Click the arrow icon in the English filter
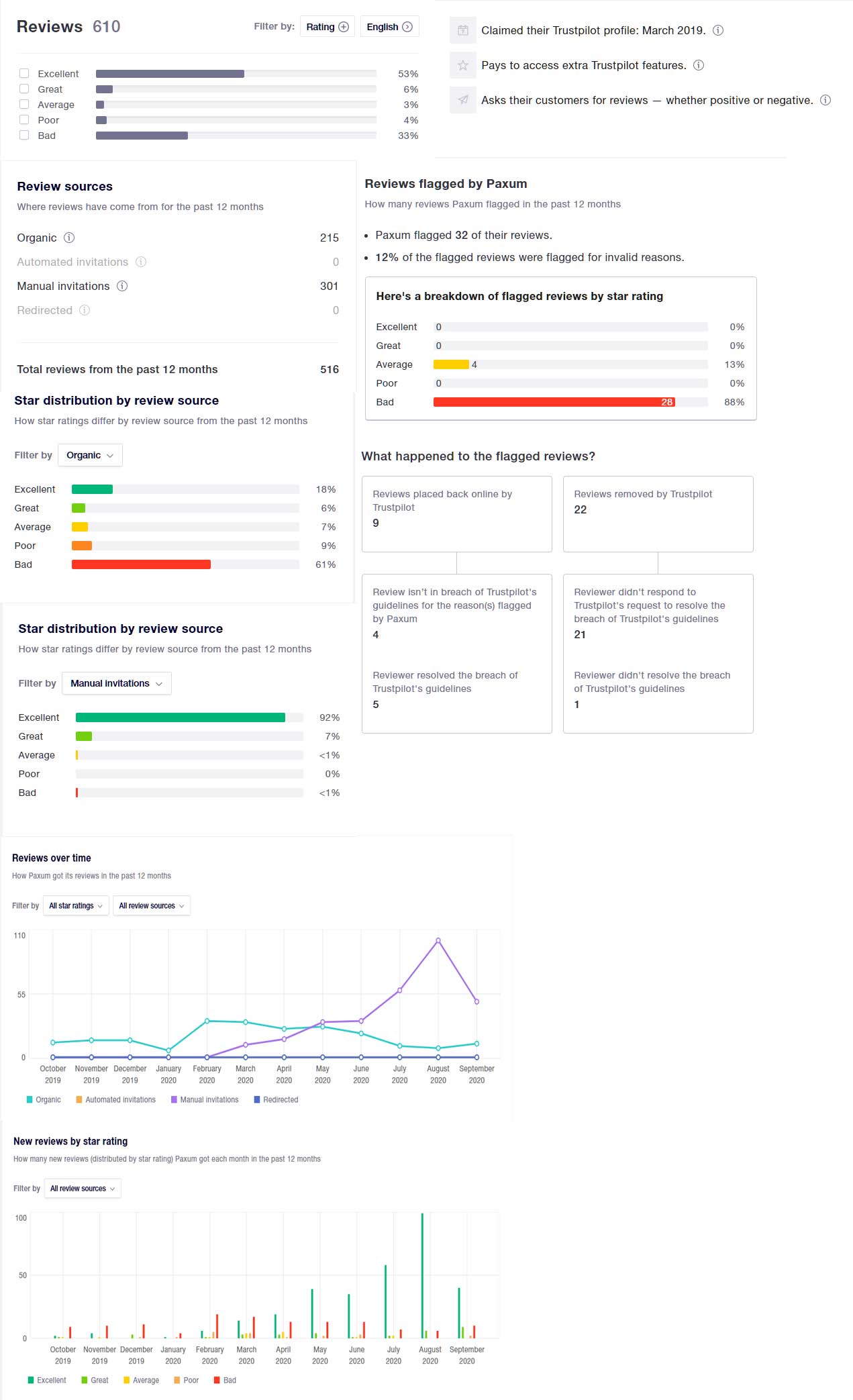 pos(407,27)
